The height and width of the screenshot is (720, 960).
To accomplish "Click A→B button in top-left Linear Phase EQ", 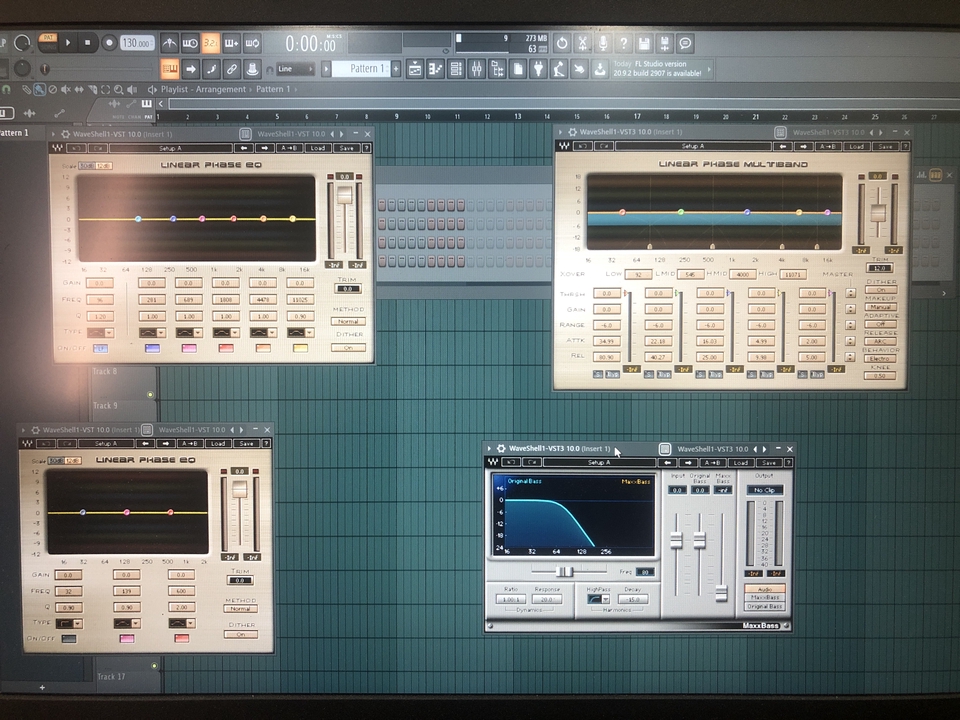I will 288,148.
